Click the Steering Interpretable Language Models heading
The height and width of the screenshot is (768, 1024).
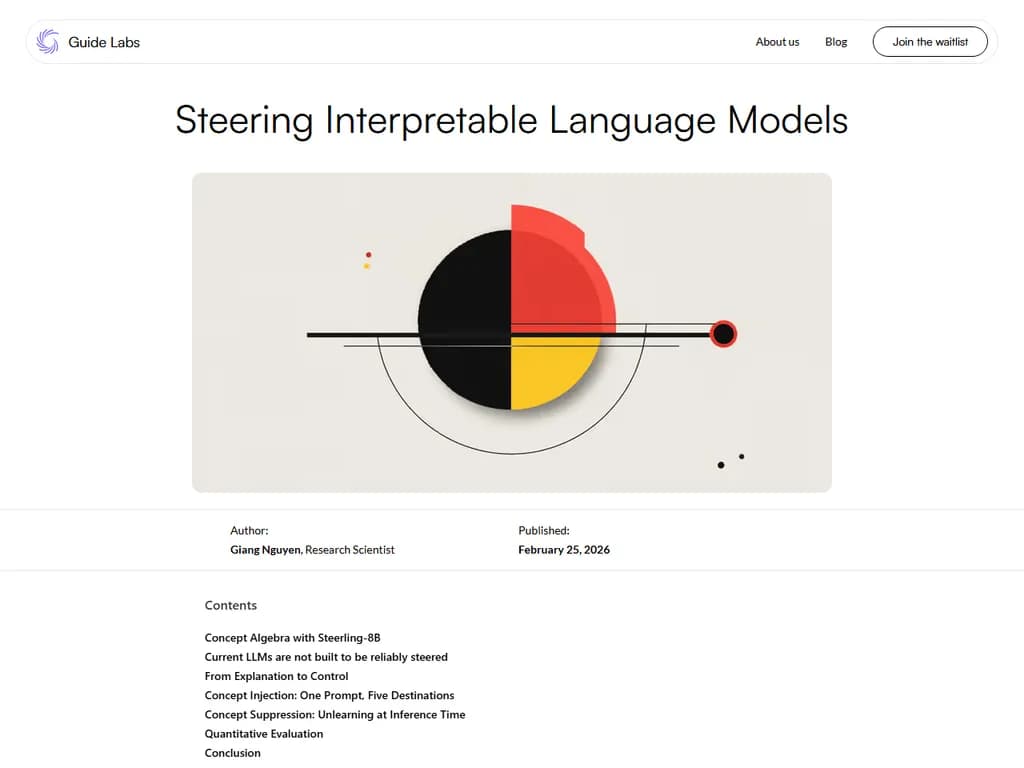tap(511, 120)
